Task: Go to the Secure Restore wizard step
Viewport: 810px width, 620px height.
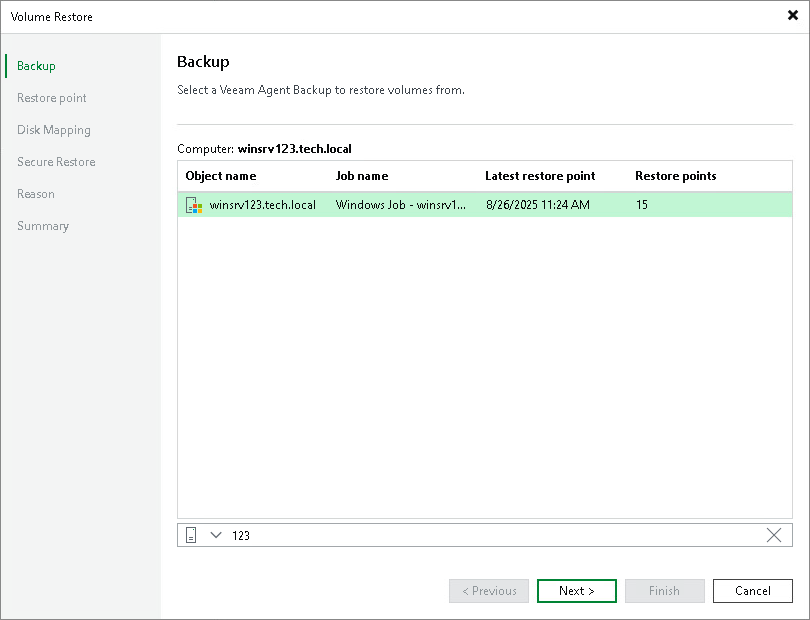Action: tap(56, 162)
